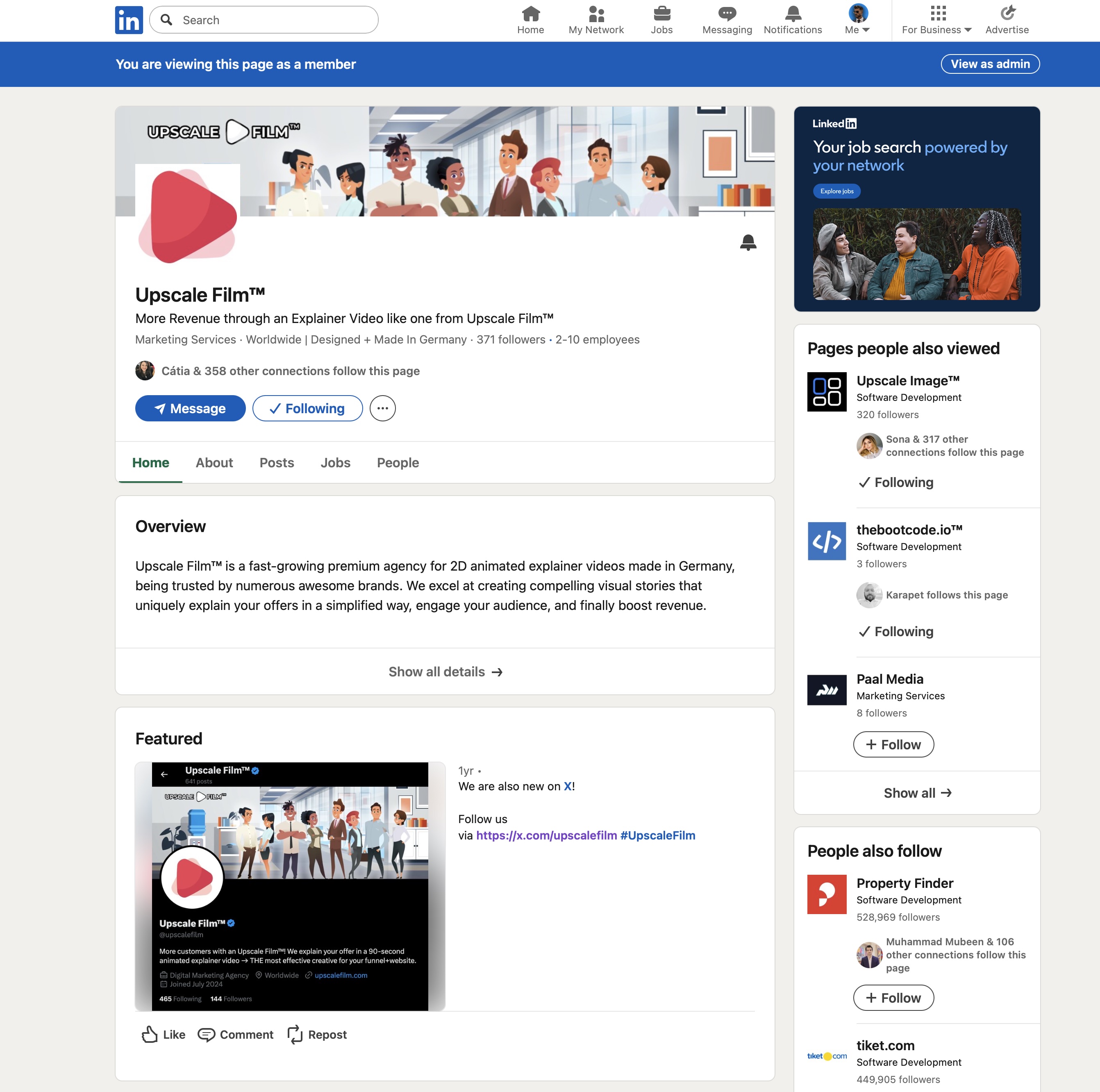1100x1092 pixels.
Task: Click the Repost icon on featured post
Action: click(x=295, y=1034)
